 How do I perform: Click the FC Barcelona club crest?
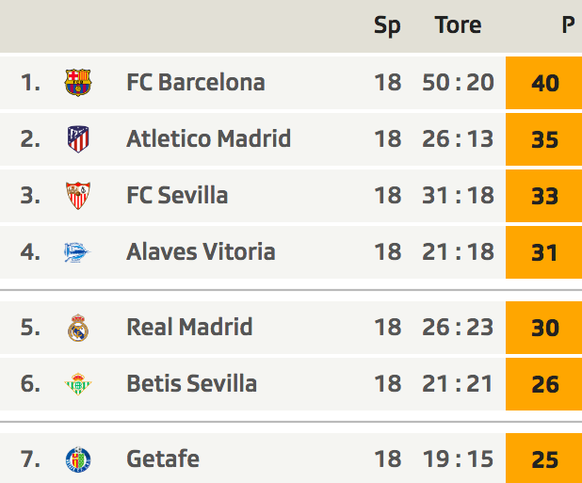point(78,82)
